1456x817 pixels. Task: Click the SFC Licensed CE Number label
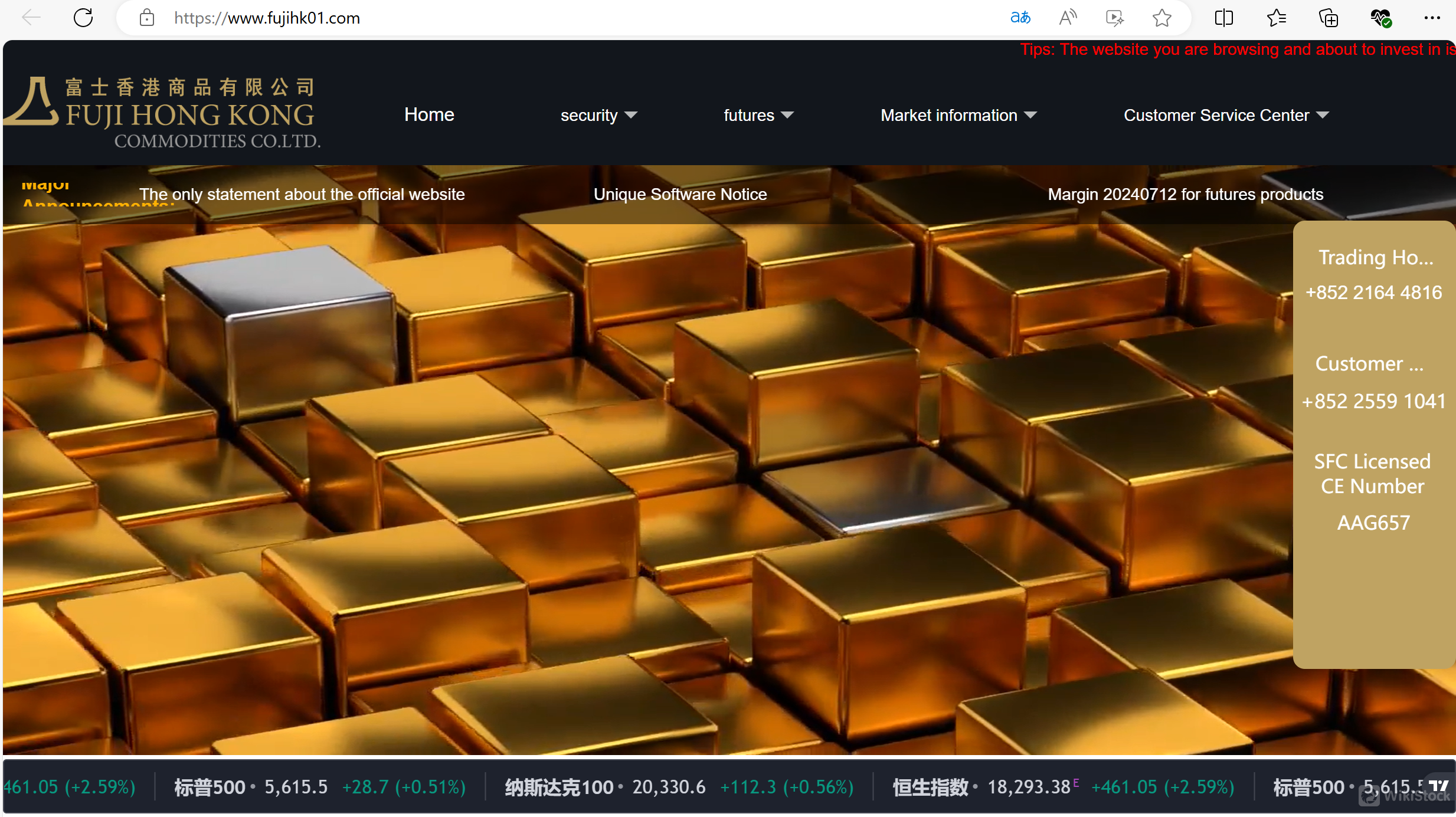tap(1372, 474)
